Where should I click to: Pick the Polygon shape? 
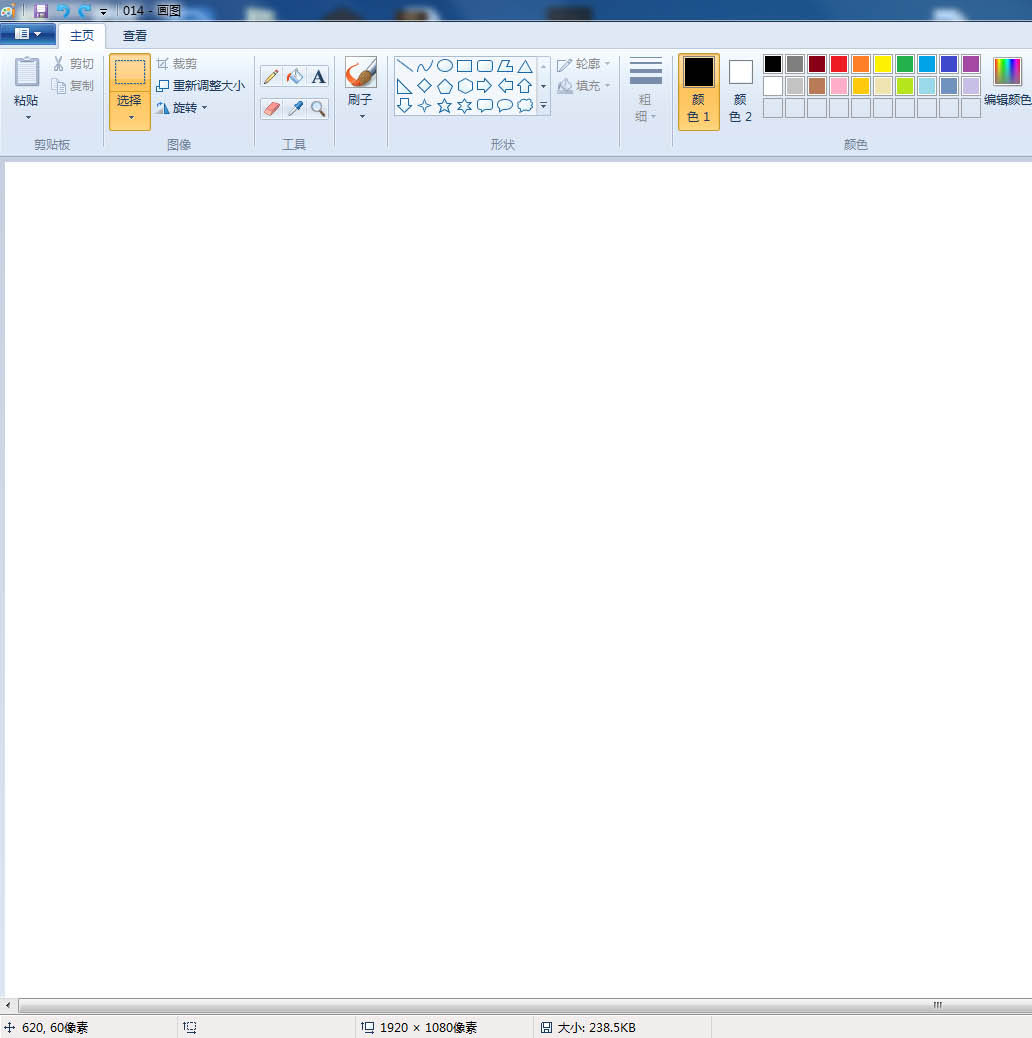[505, 66]
